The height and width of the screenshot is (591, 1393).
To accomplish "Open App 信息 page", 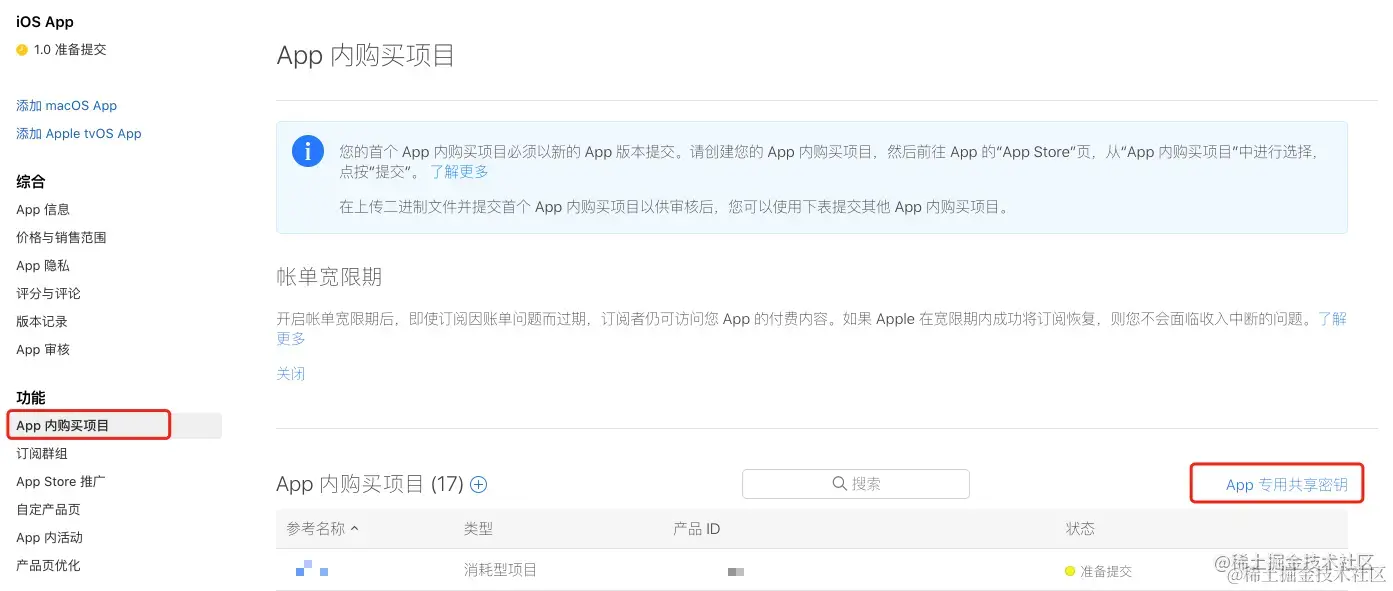I will [43, 209].
